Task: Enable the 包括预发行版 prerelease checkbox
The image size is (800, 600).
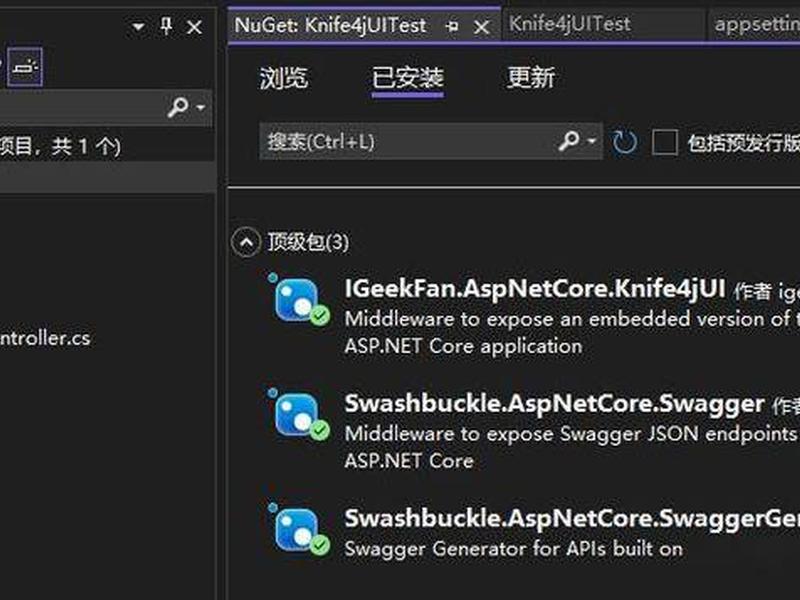Action: pos(665,142)
